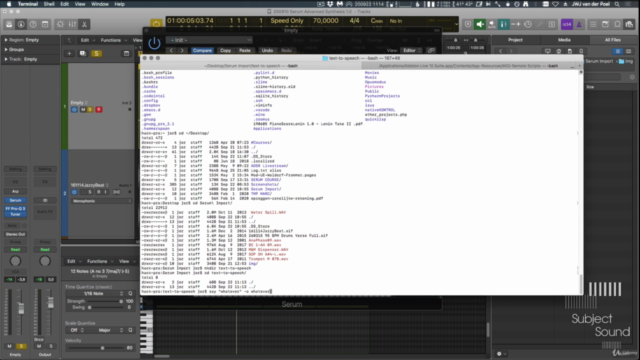Screen dimensions: 640x360
Task: Click the Empty channel volume fader
Action: 21,309
